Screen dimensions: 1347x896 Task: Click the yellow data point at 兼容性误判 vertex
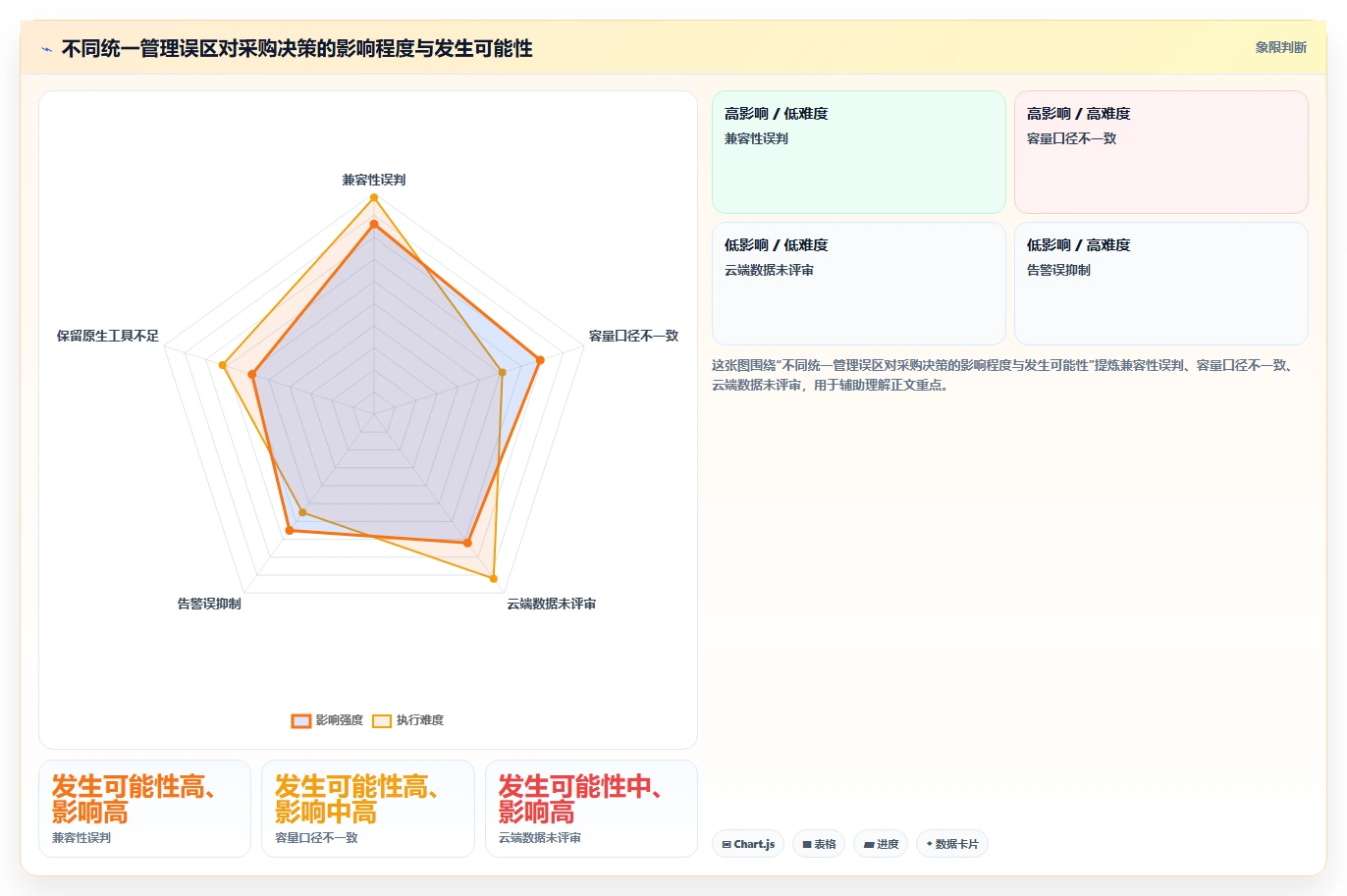374,197
